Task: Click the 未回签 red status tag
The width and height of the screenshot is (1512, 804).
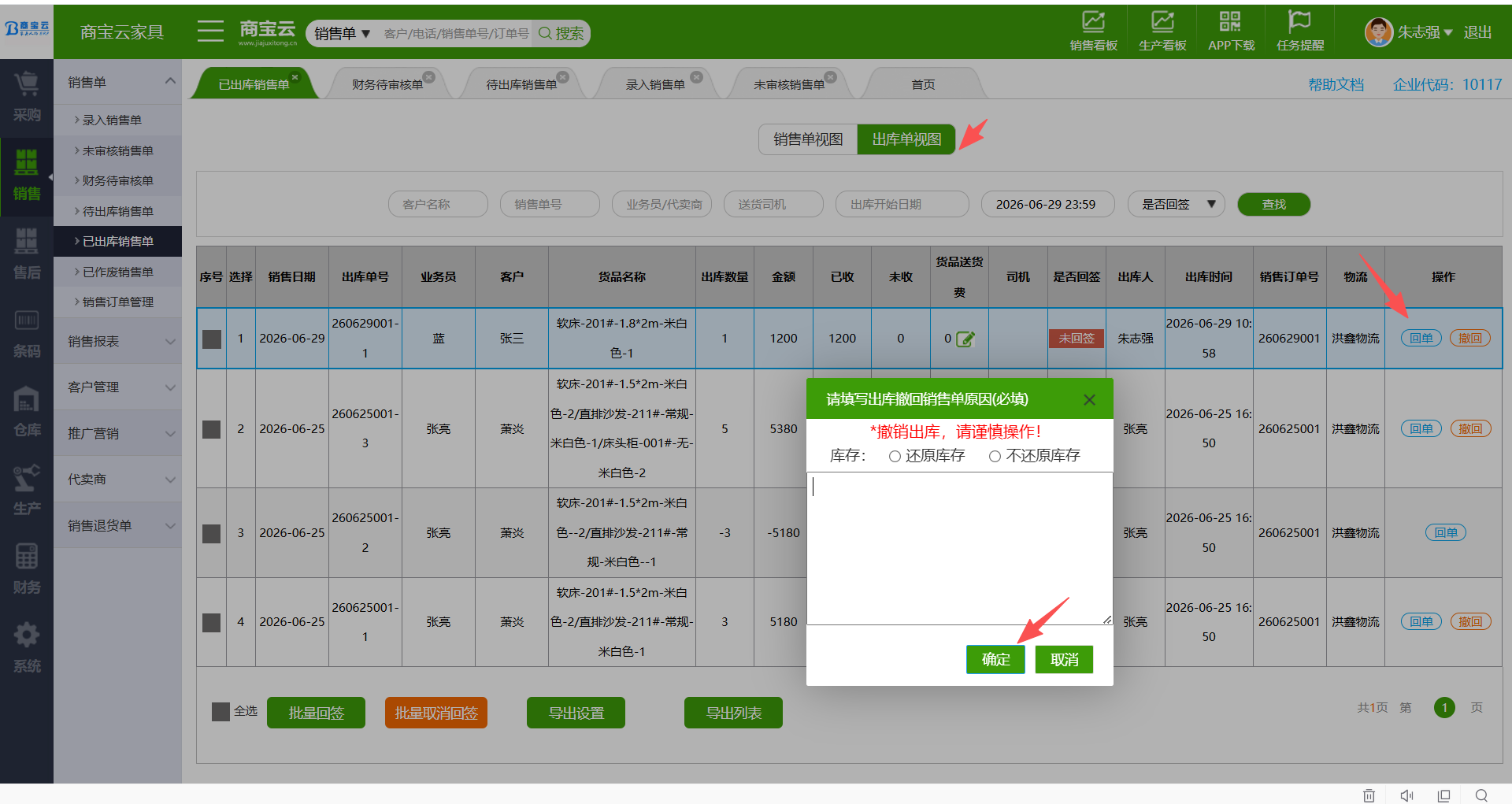Action: (x=1077, y=339)
